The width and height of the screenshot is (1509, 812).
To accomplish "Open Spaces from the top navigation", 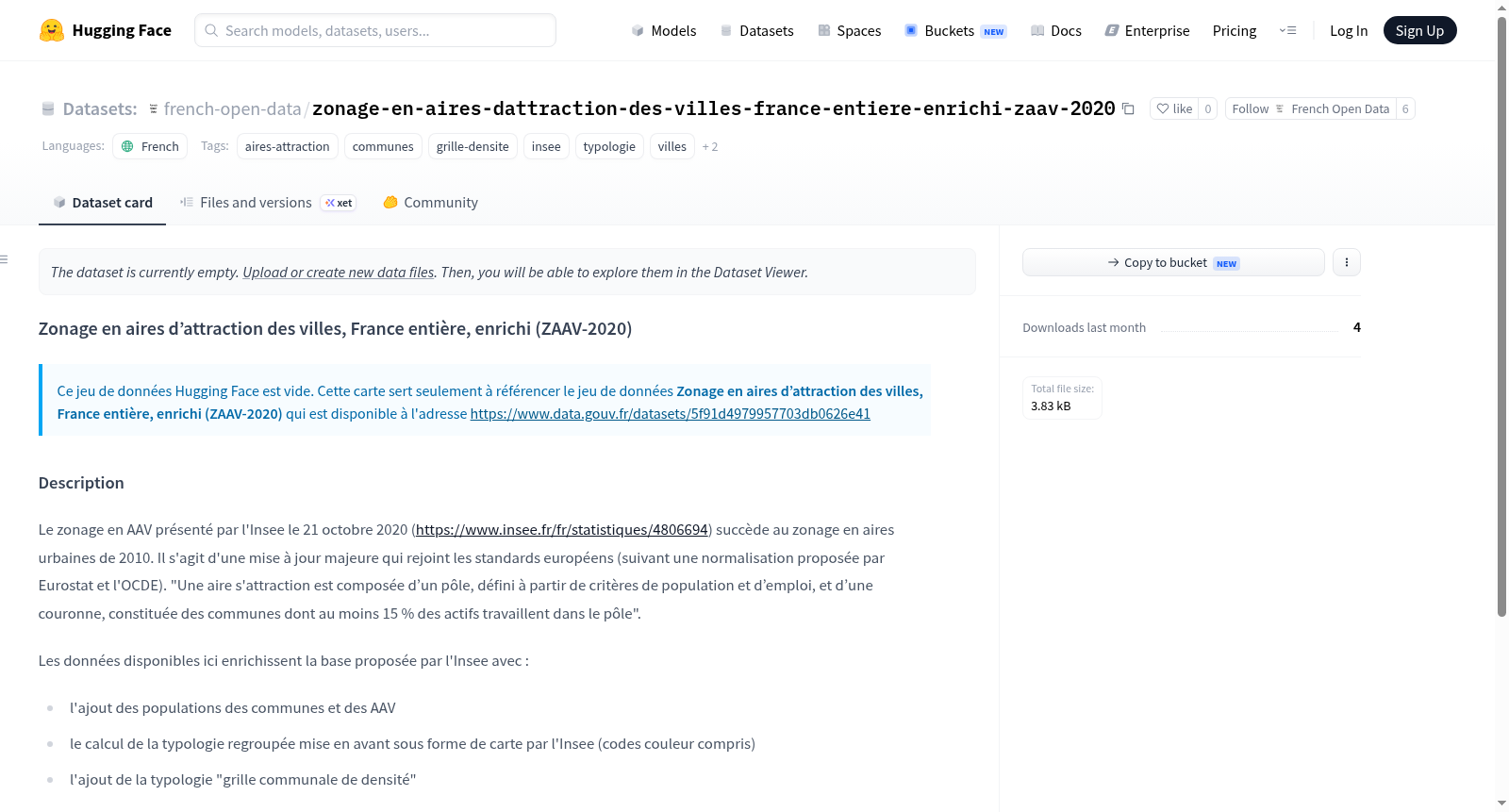I will [850, 30].
